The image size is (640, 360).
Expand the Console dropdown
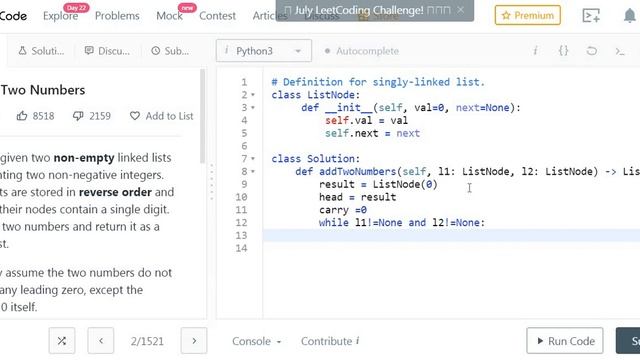(x=257, y=341)
